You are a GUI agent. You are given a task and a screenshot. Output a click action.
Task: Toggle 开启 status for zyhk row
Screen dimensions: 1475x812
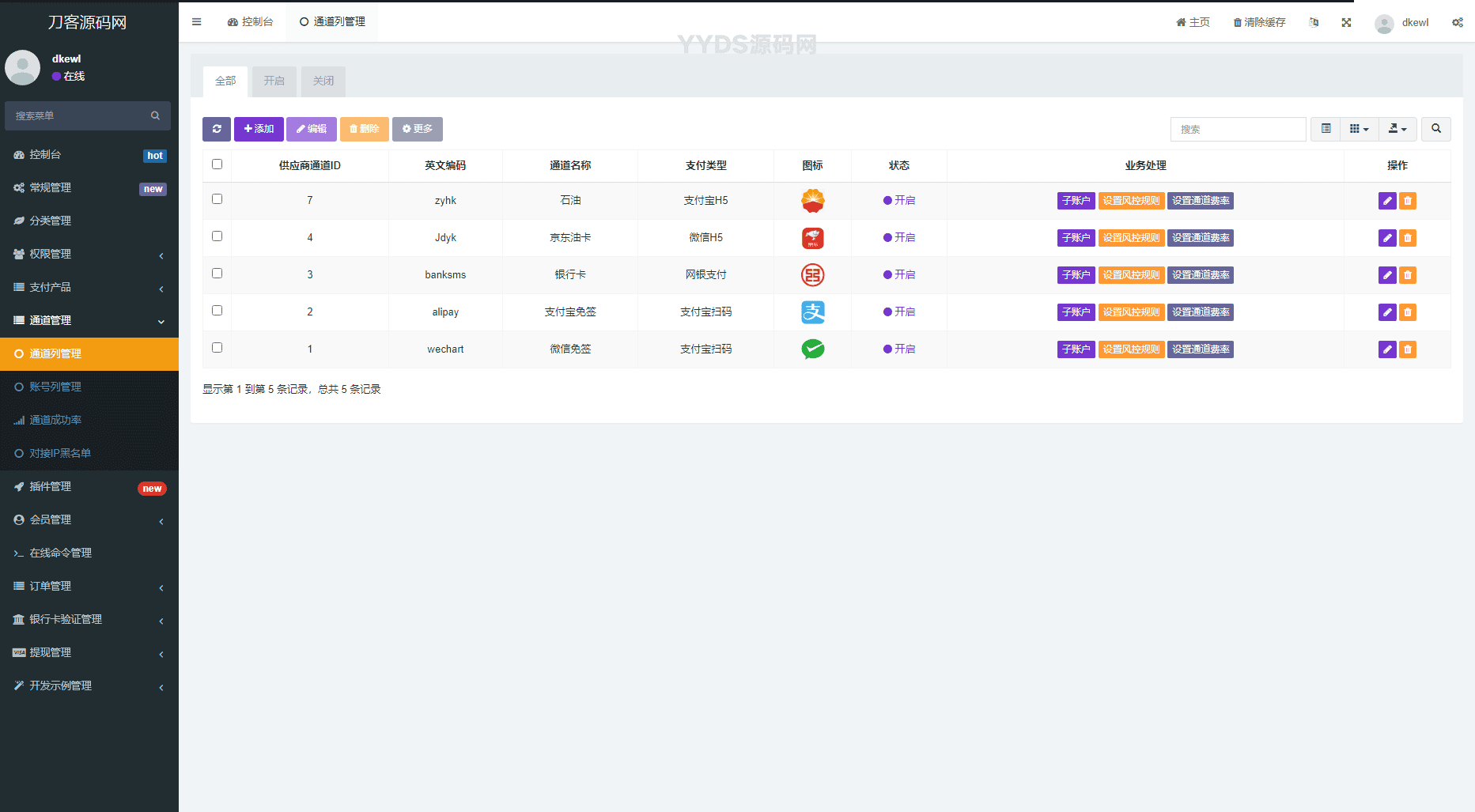click(x=899, y=201)
